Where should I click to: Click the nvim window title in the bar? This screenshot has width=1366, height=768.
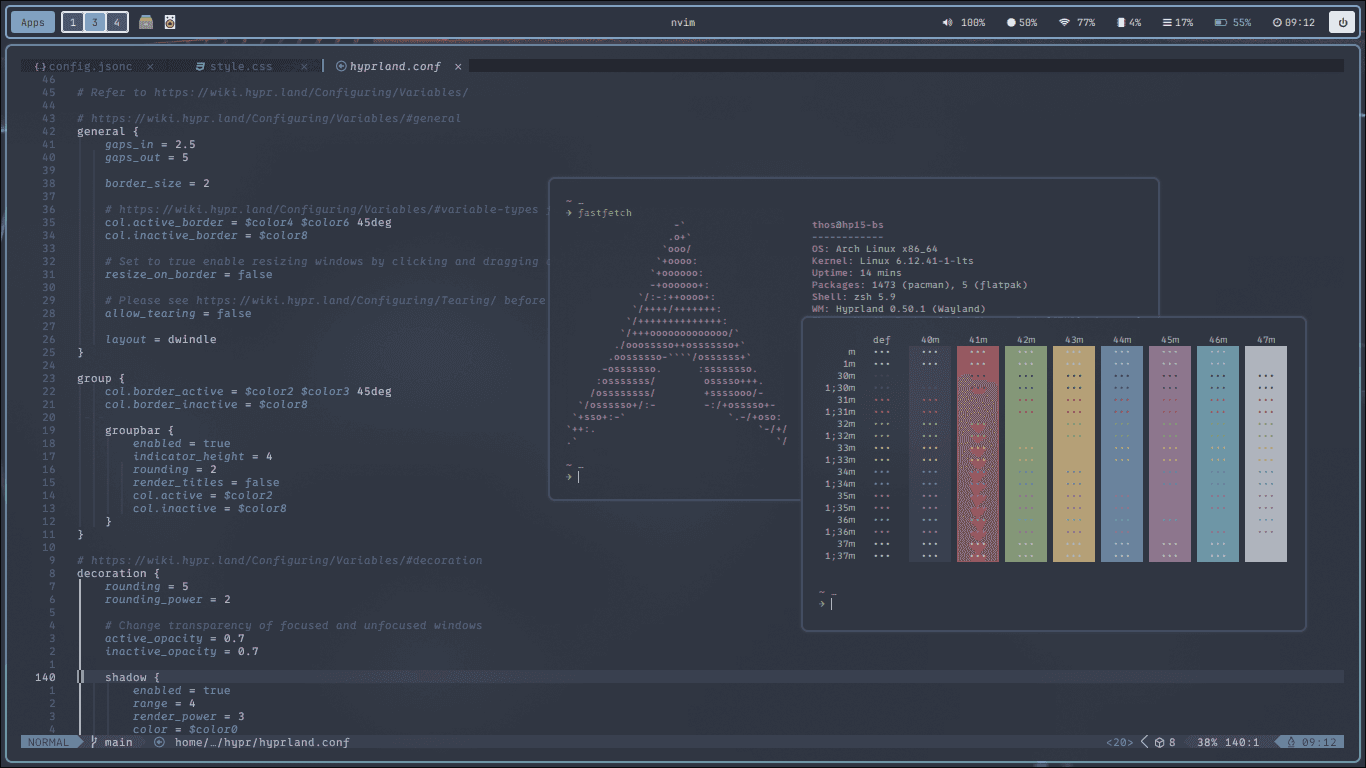coord(682,22)
